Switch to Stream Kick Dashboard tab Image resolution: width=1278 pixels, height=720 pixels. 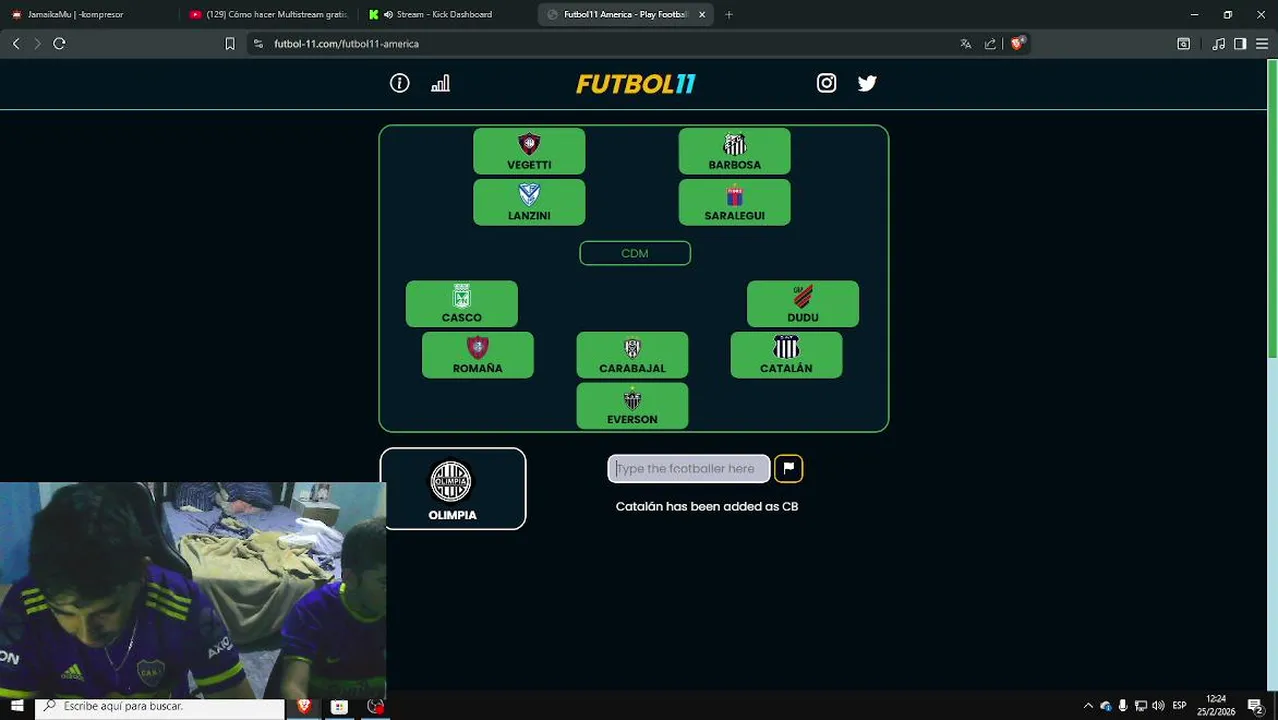coord(445,14)
